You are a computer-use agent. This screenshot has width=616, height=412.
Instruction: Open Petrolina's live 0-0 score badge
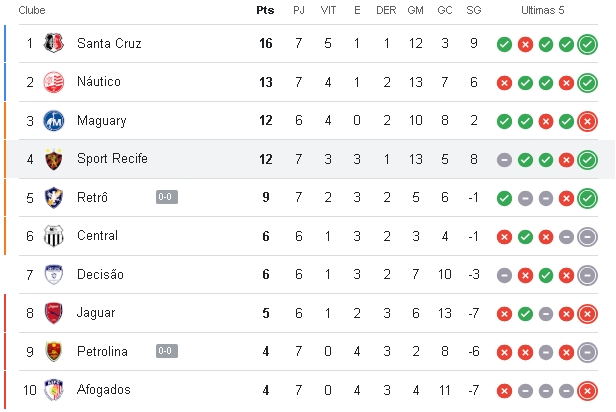tap(167, 351)
